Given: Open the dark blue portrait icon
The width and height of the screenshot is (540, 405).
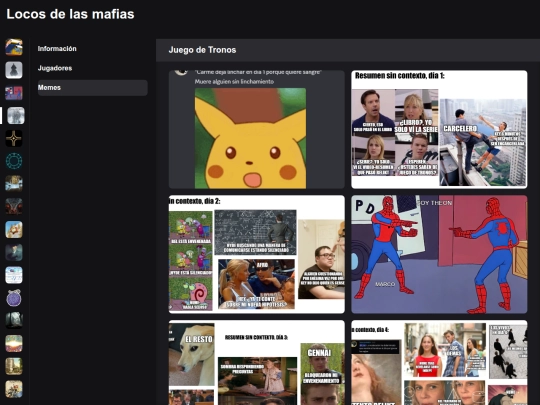Looking at the screenshot, I should (x=14, y=252).
